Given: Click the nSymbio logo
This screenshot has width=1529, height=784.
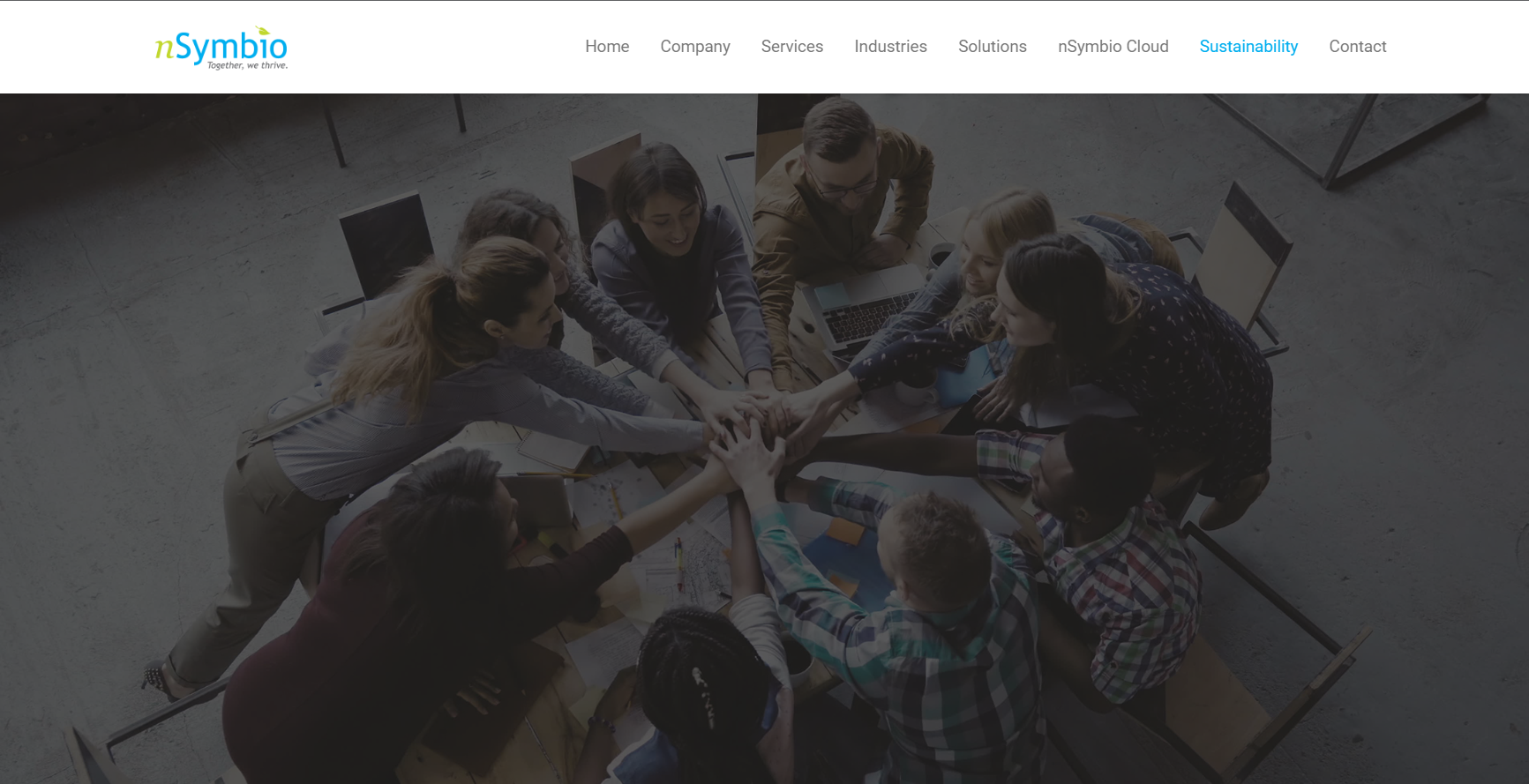Looking at the screenshot, I should pos(221,48).
